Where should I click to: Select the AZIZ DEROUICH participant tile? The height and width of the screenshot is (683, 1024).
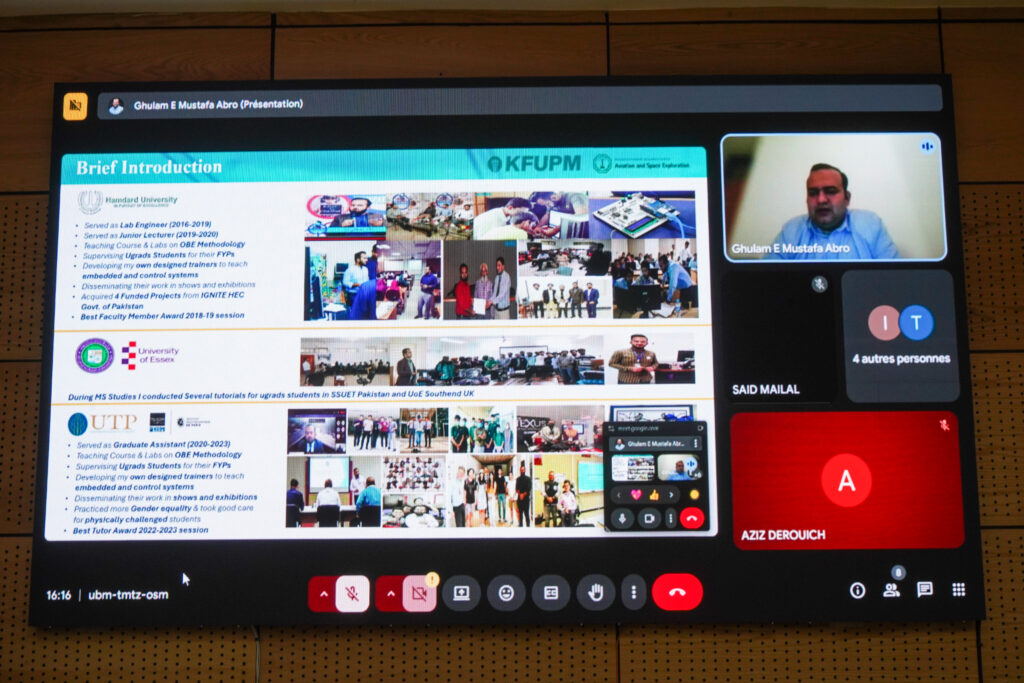pyautogui.click(x=846, y=480)
